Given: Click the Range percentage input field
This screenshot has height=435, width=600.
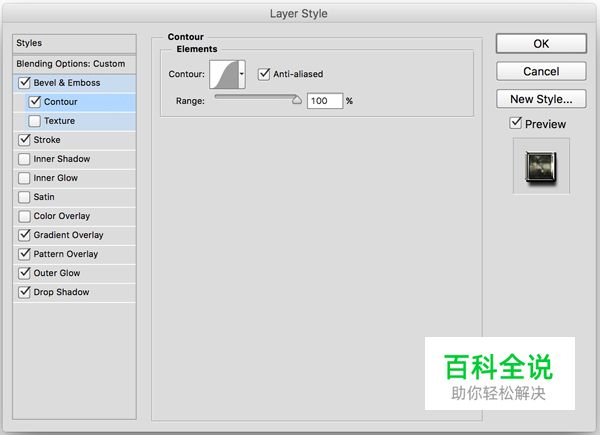Looking at the screenshot, I should [x=324, y=101].
